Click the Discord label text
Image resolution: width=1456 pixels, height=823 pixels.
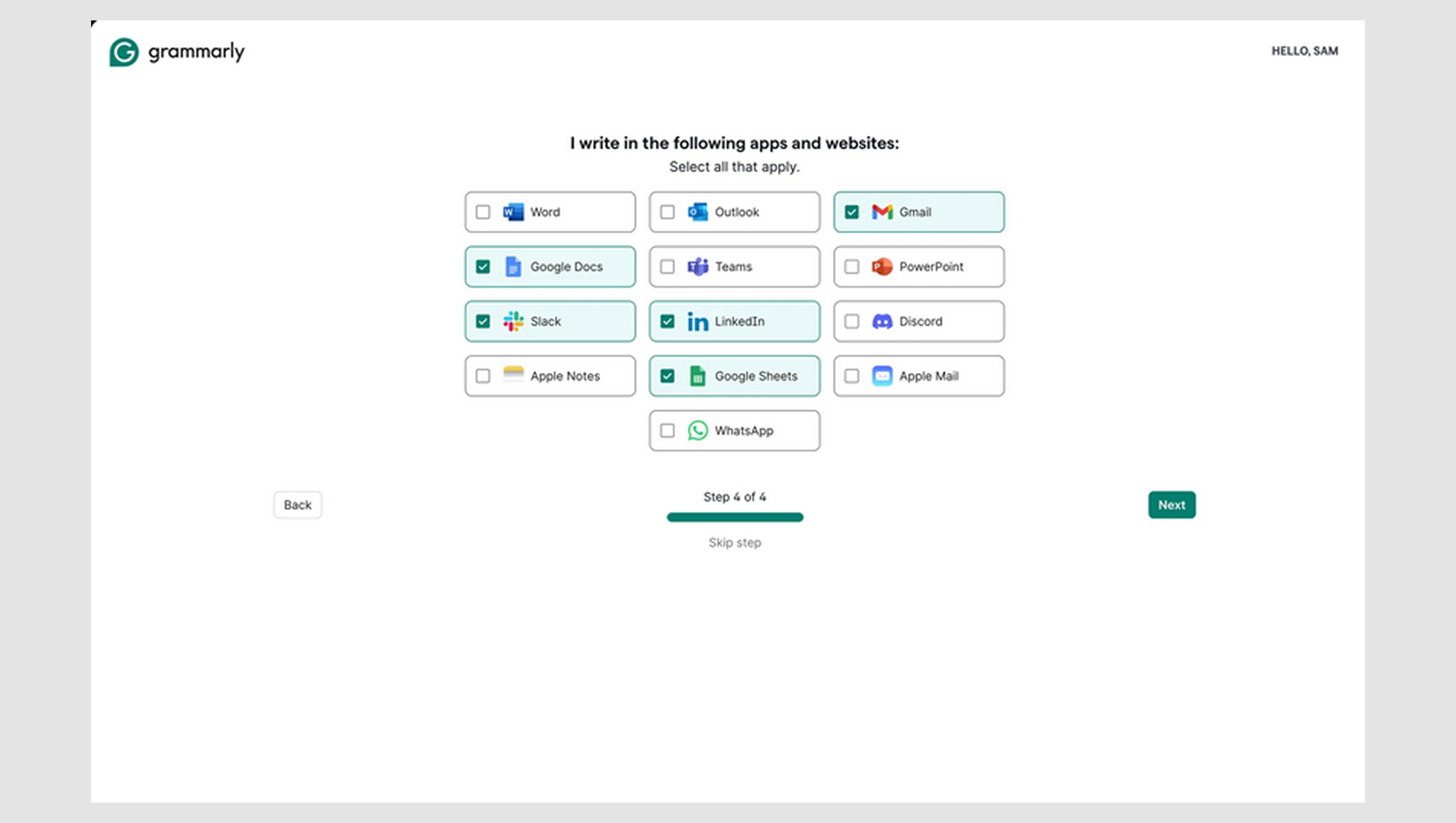(x=921, y=321)
